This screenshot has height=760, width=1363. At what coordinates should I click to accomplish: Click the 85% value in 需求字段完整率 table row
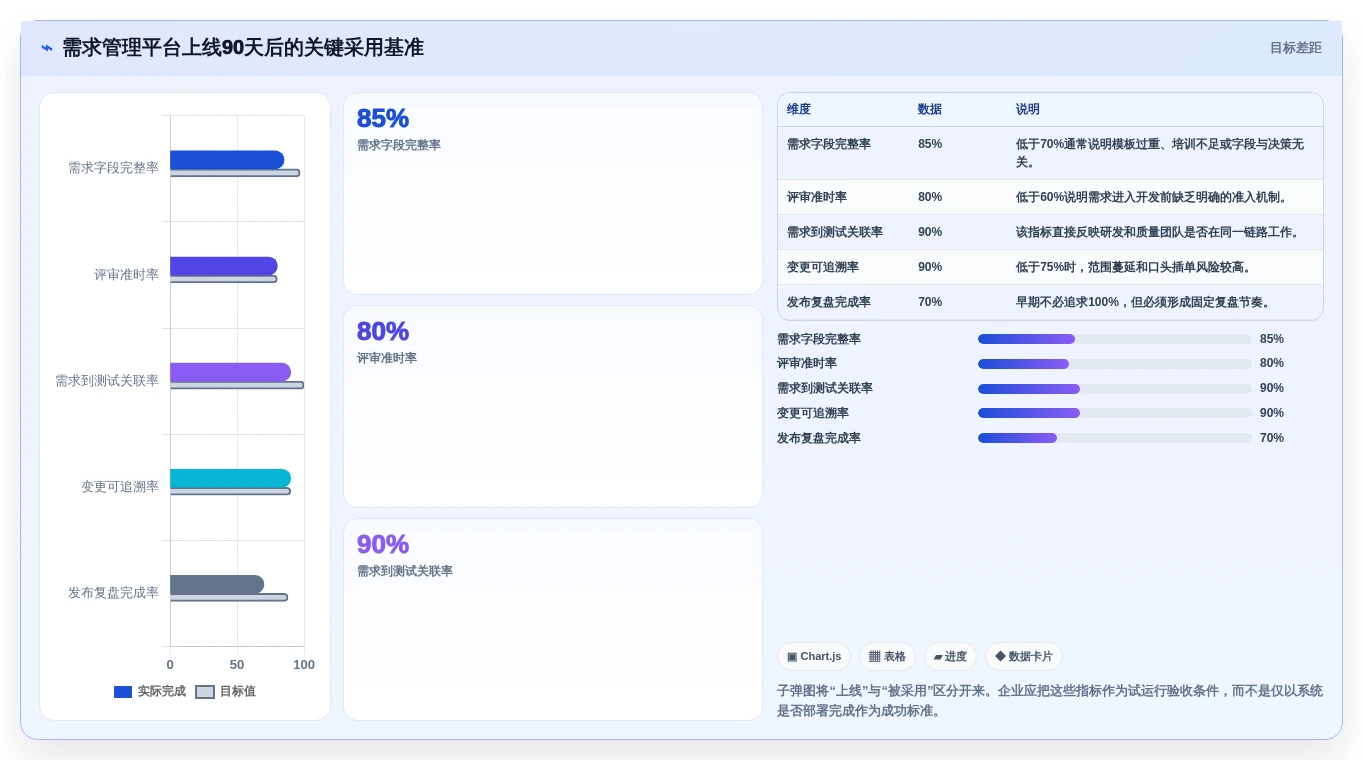(930, 144)
